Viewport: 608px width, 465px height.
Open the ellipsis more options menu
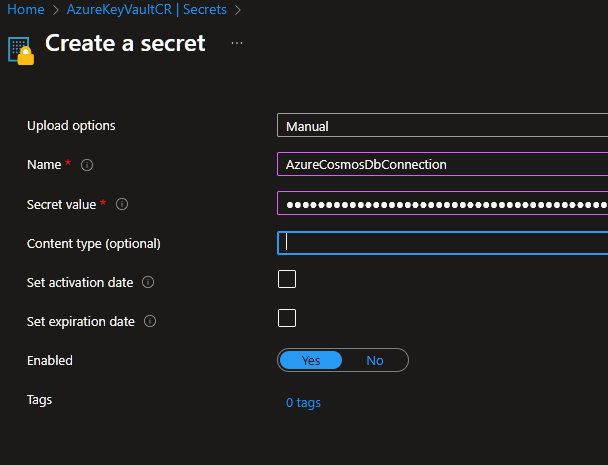coord(237,44)
